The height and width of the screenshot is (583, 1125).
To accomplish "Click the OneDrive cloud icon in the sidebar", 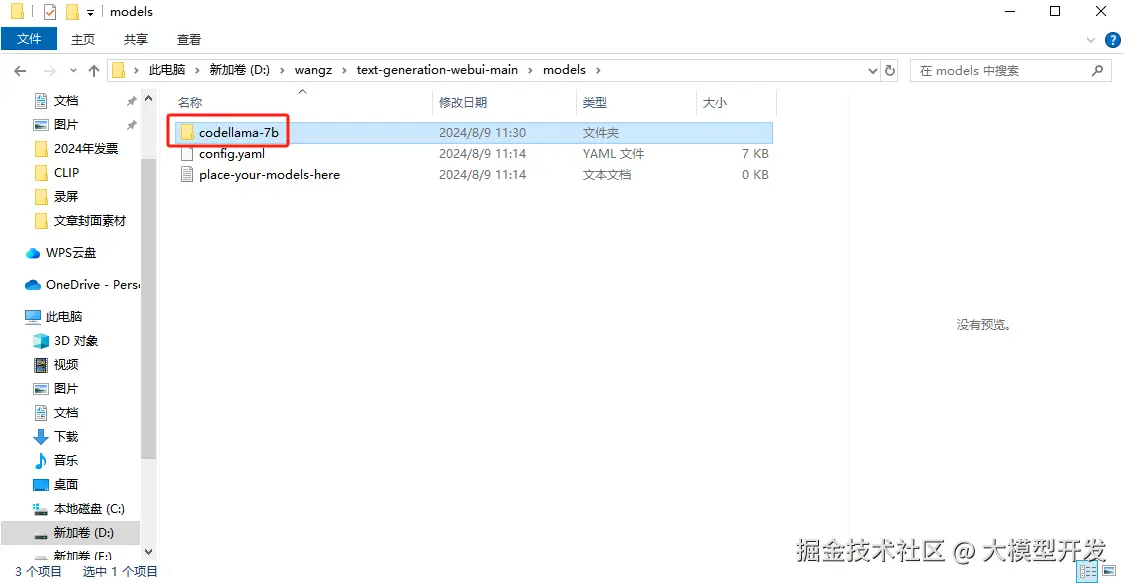I will tap(32, 284).
